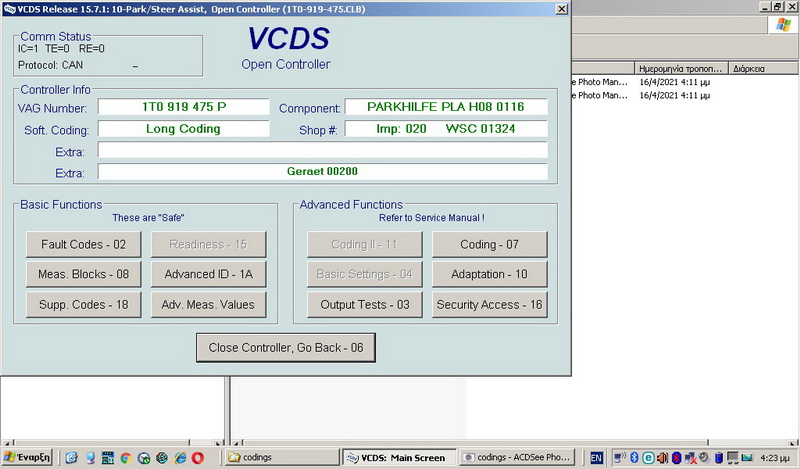Switch to VCDS: Main Screen taskbar button
Image resolution: width=800 pixels, height=469 pixels.
tap(400, 457)
